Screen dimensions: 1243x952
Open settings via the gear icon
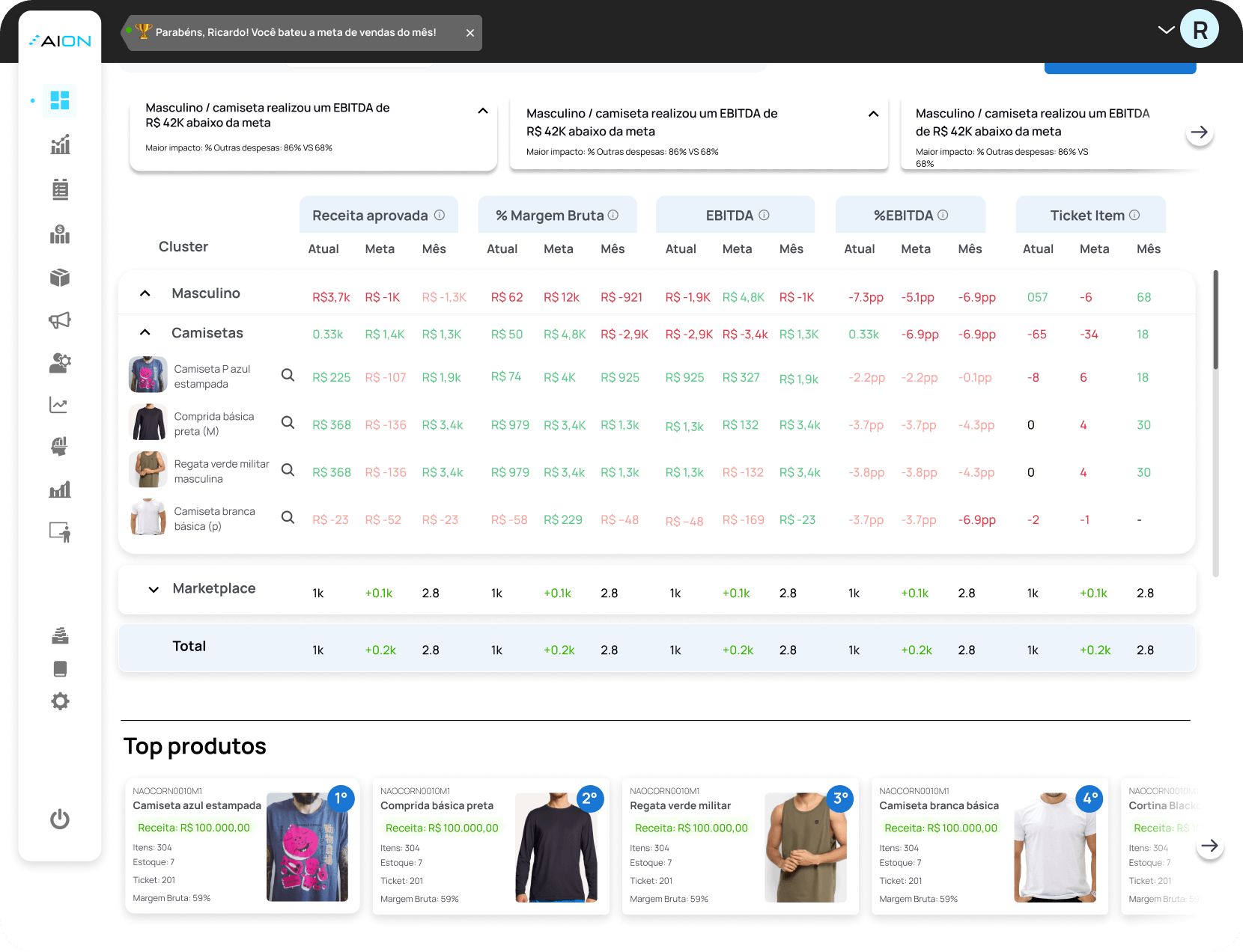pyautogui.click(x=60, y=701)
